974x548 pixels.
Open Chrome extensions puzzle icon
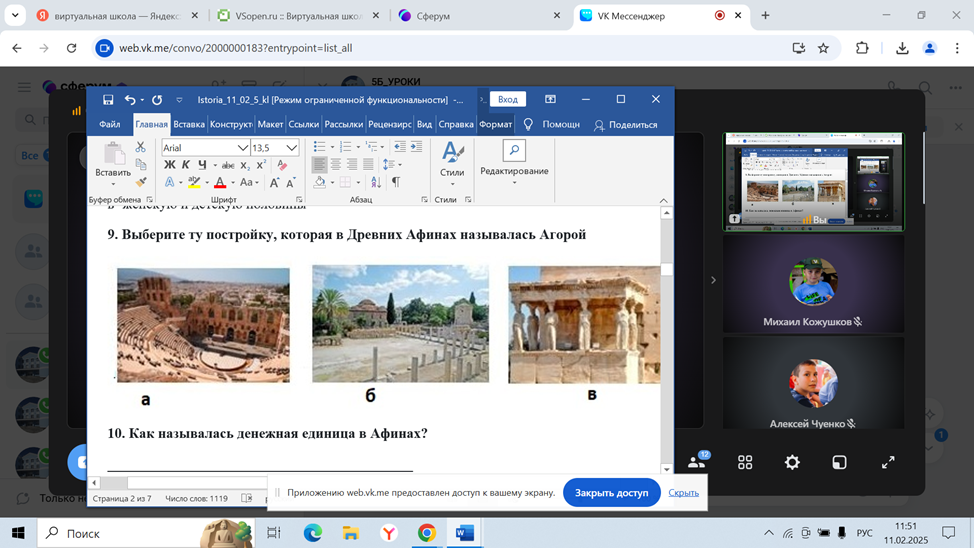862,48
